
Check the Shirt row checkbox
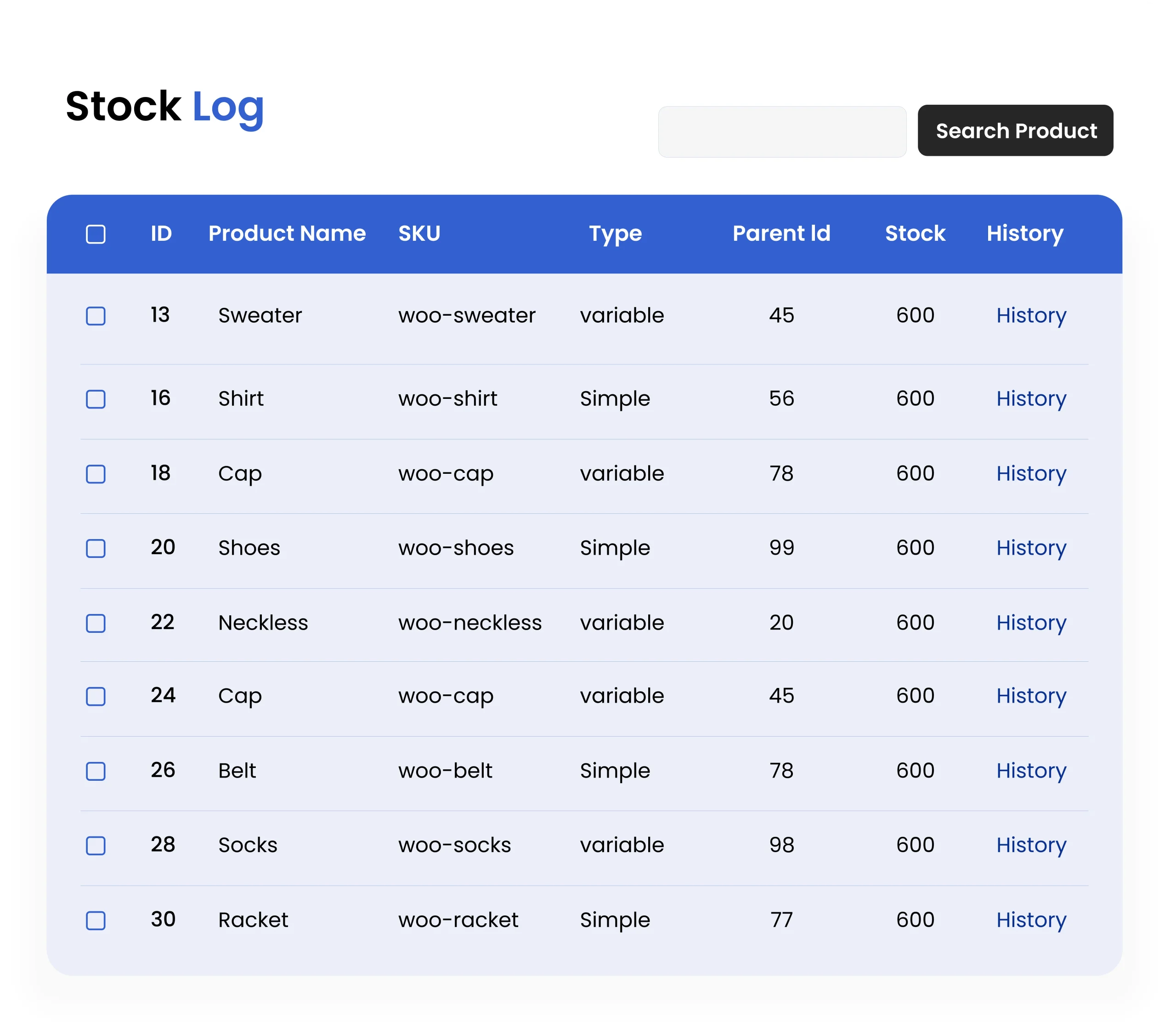click(96, 399)
